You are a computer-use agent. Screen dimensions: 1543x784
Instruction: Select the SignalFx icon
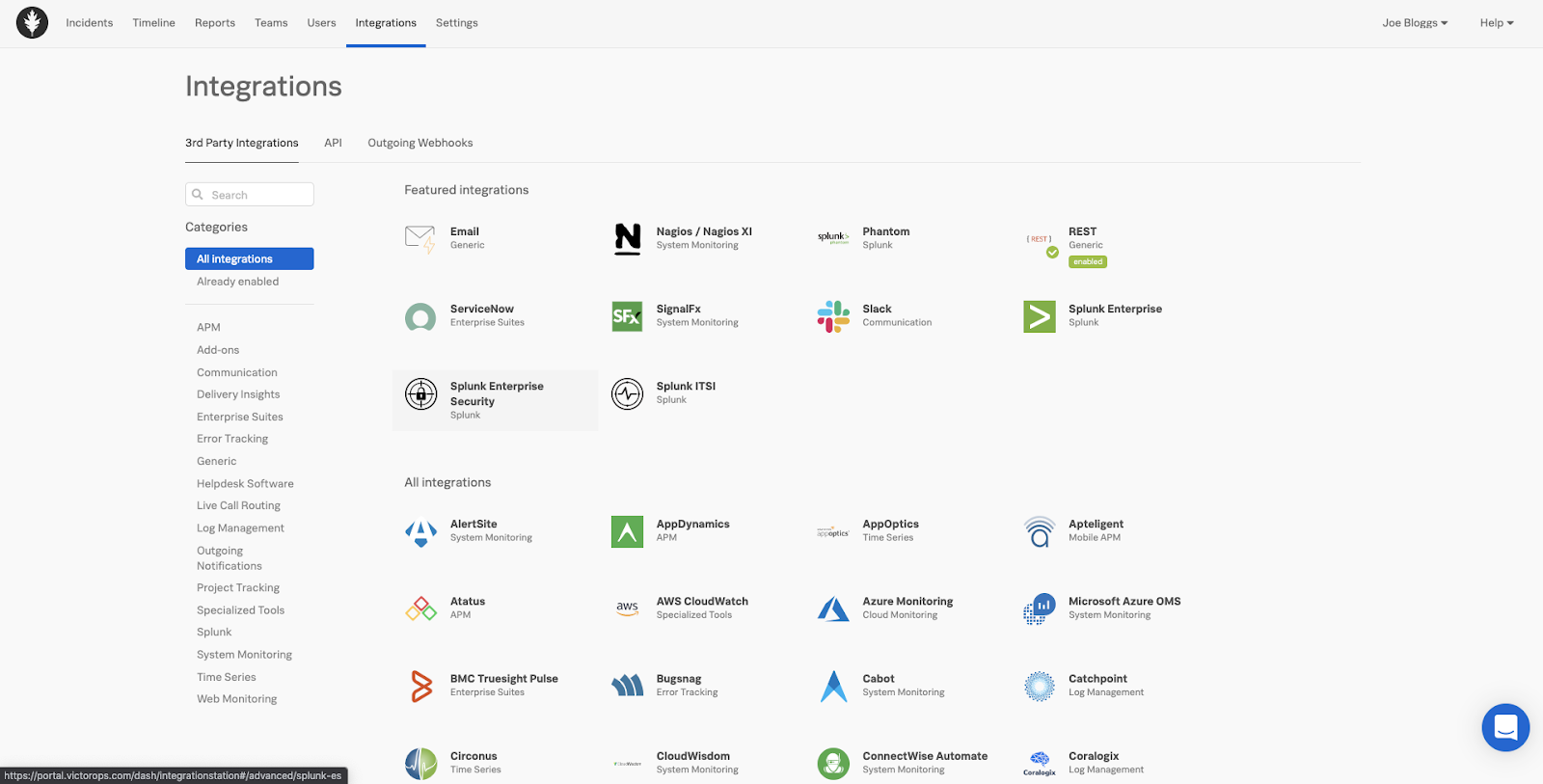(x=627, y=316)
